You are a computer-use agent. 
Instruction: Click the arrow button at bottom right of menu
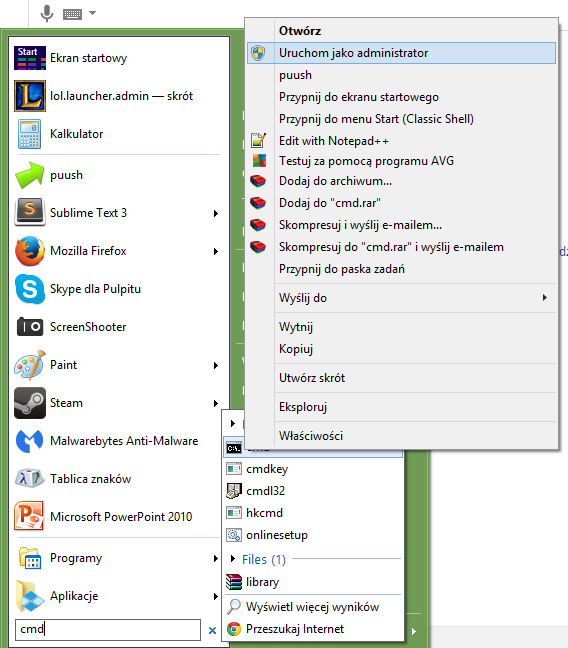414,631
